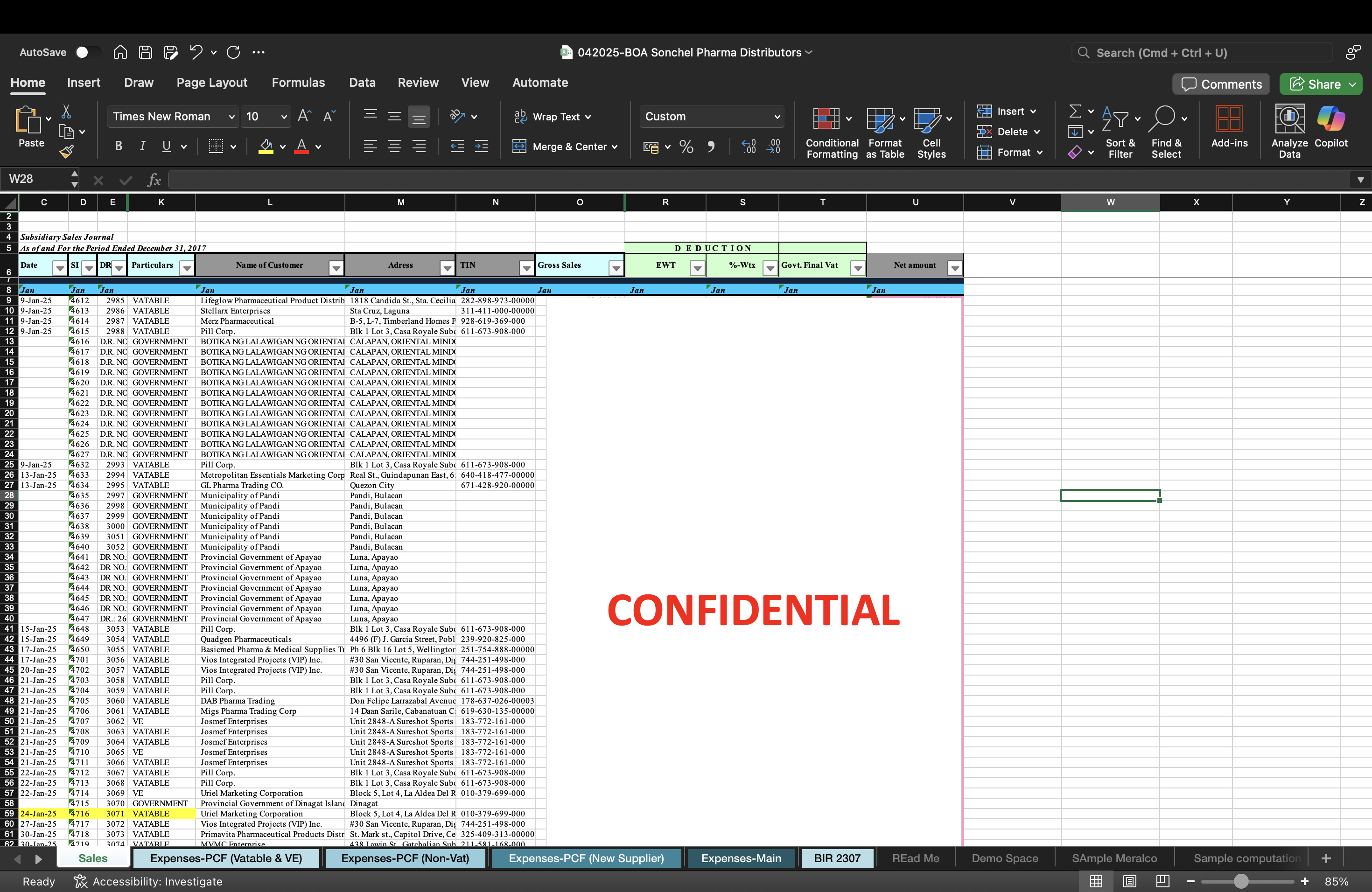Screen dimensions: 1372x892
Task: Switch to Page Break Preview in status bar
Action: tap(1163, 881)
